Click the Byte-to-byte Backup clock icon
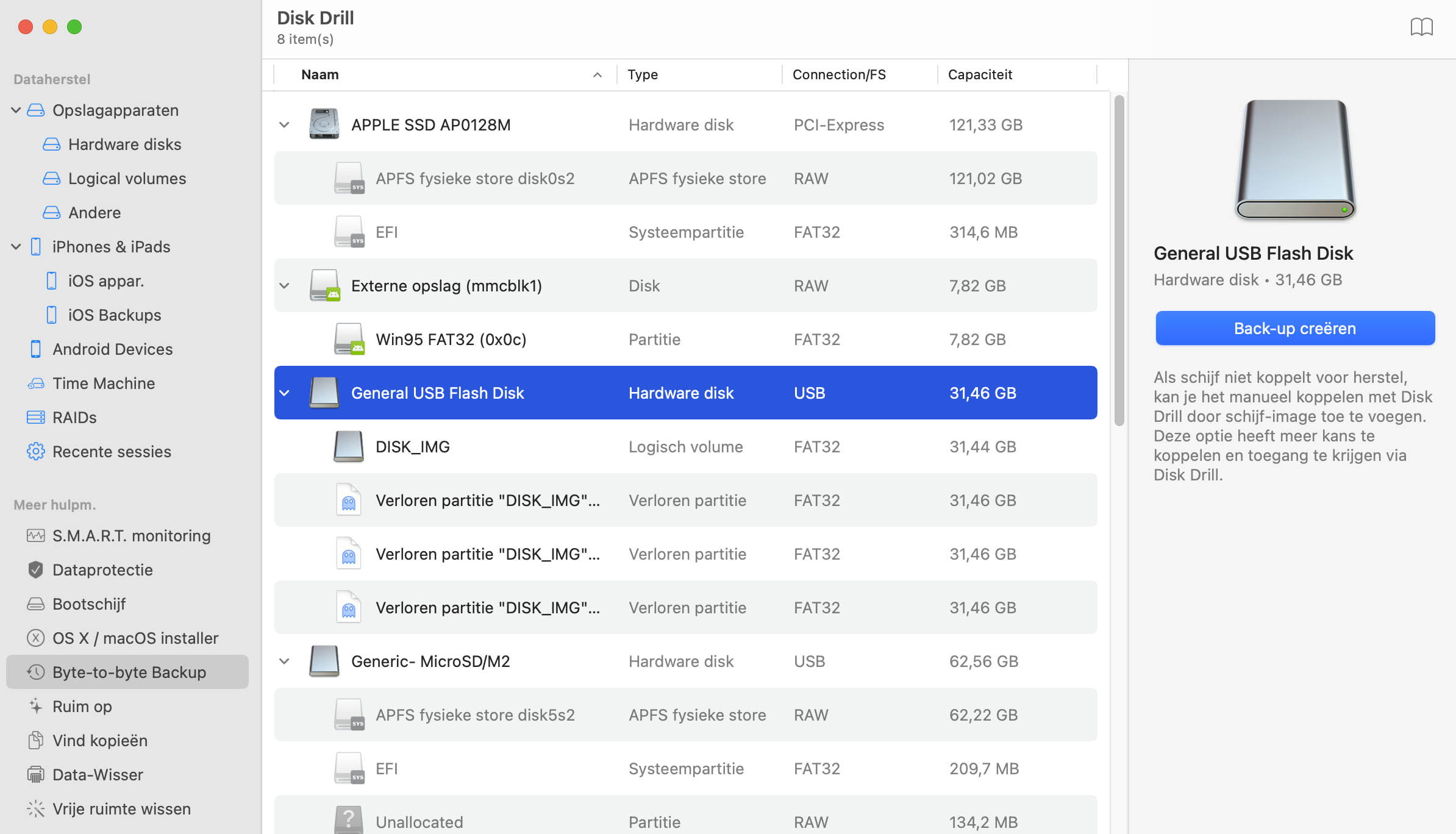Screen dimensions: 1456x834 coord(36,672)
